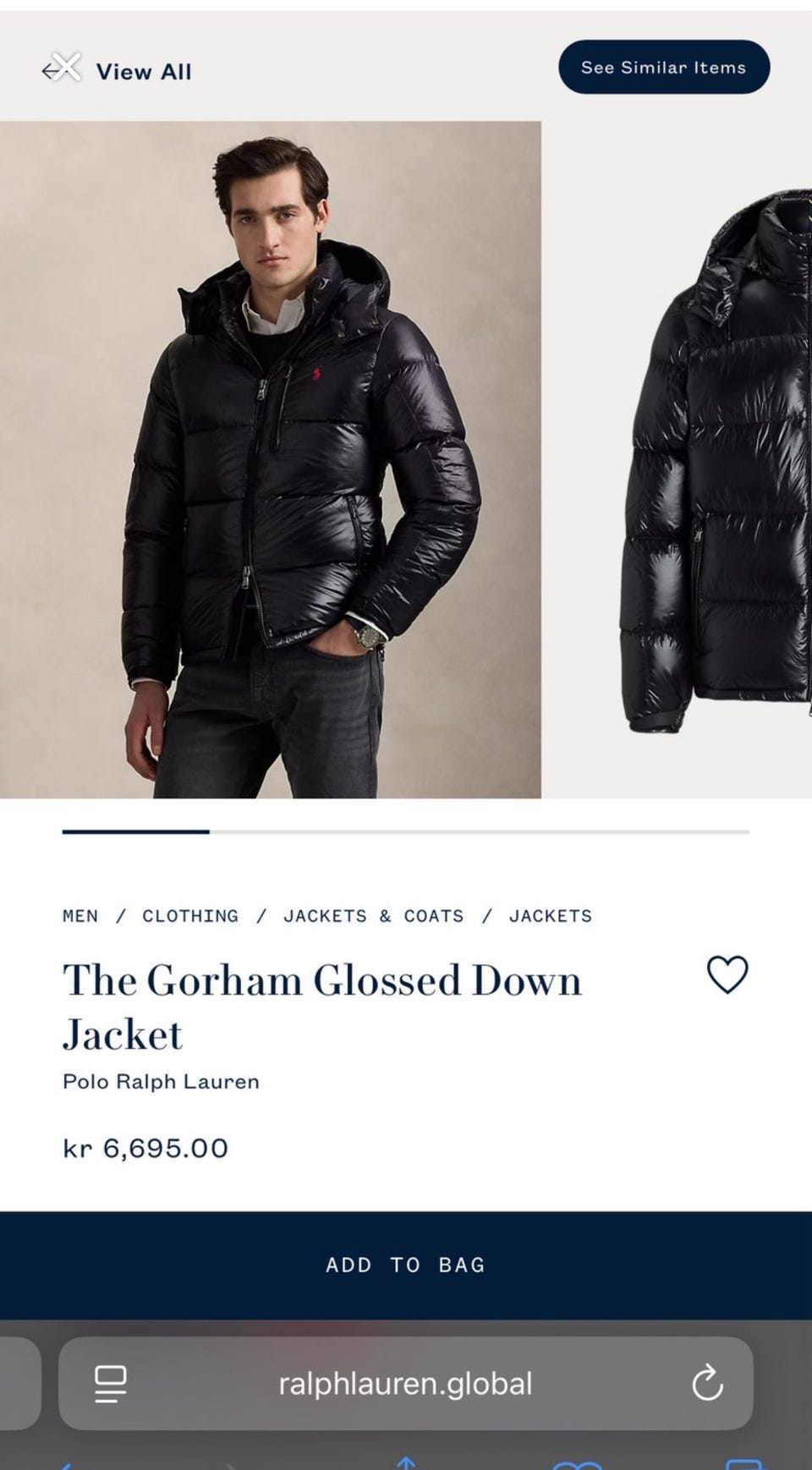Click ADD TO BAG button
This screenshot has height=1470, width=812.
tap(406, 1265)
